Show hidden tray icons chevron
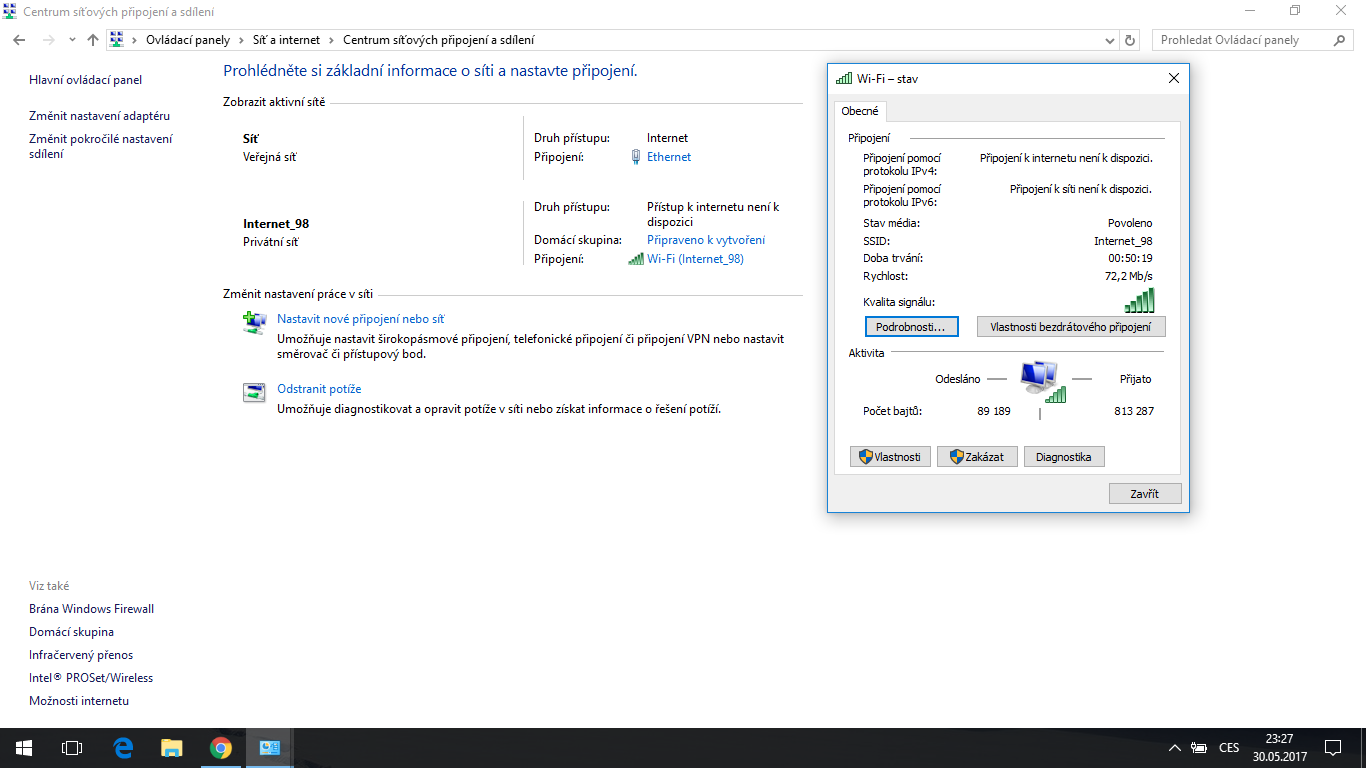The image size is (1366, 768). coord(1176,748)
